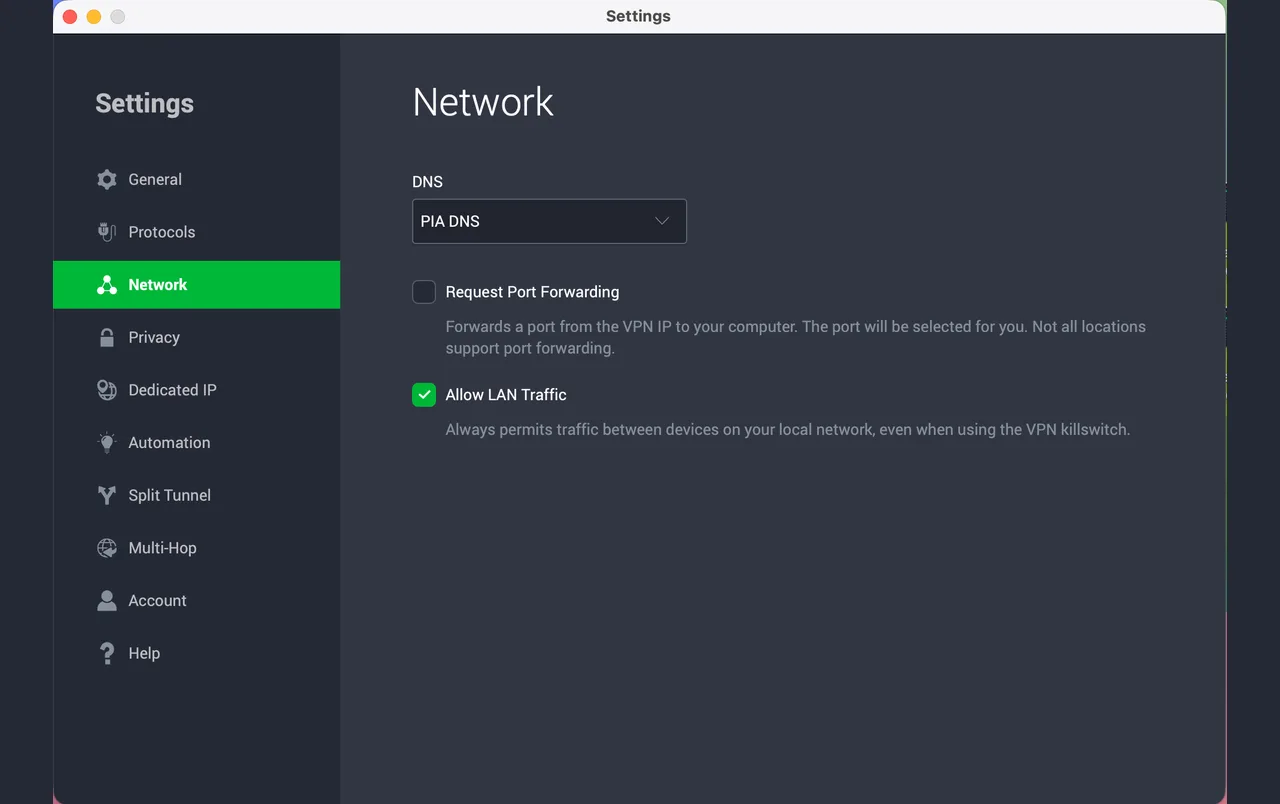Click the LAN traffic description text

pyautogui.click(x=788, y=430)
